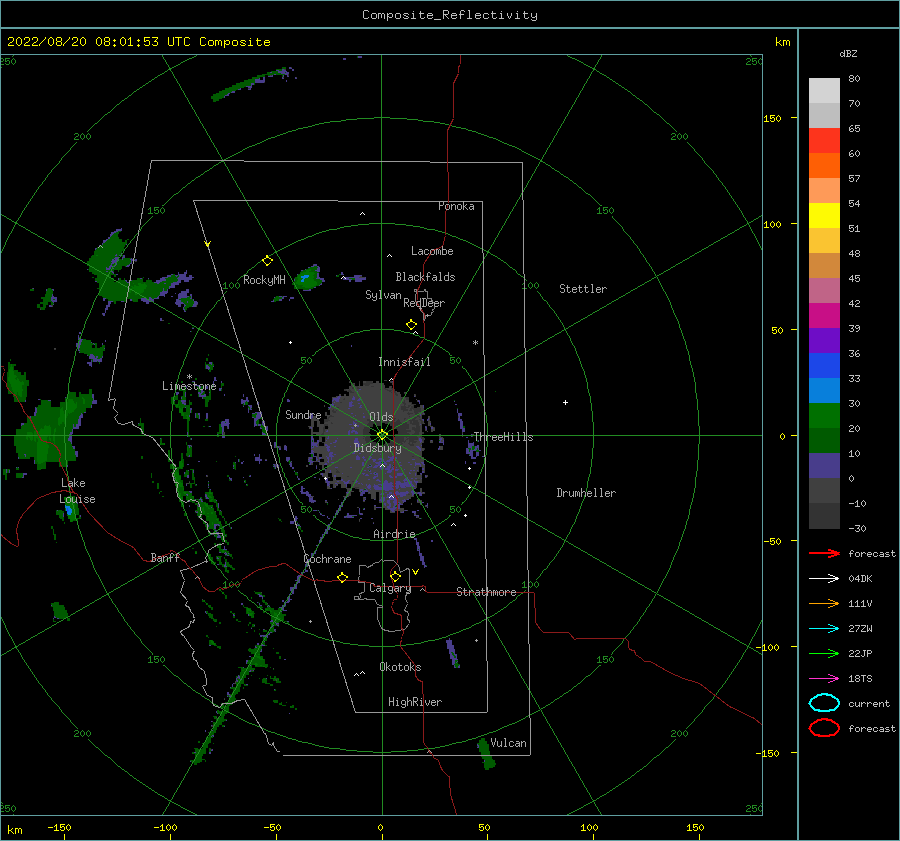Click the green 22JP arrow icon
The height and width of the screenshot is (841, 900).
pos(824,653)
